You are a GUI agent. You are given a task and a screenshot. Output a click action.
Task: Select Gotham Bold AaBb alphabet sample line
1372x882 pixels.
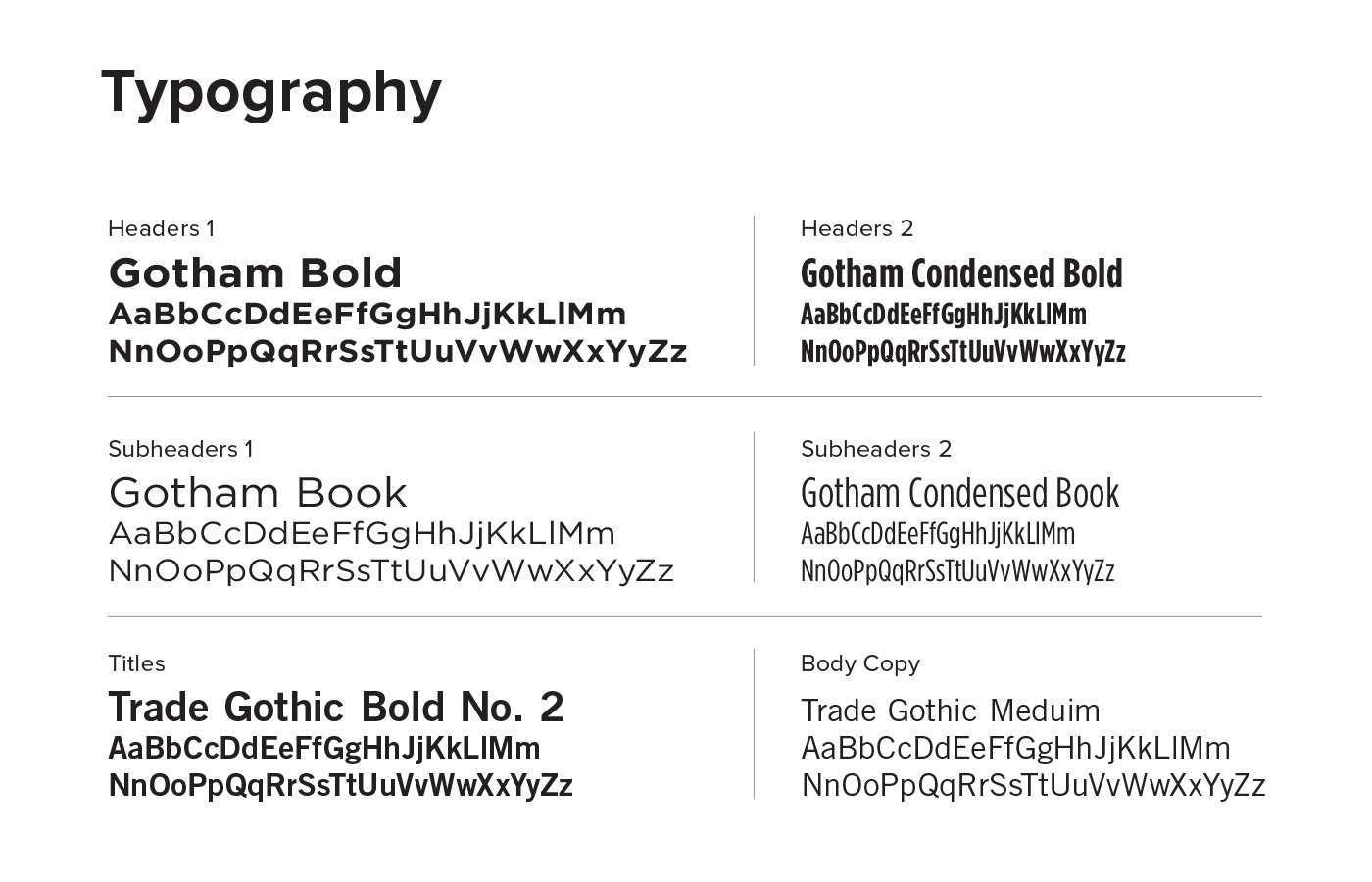[367, 315]
